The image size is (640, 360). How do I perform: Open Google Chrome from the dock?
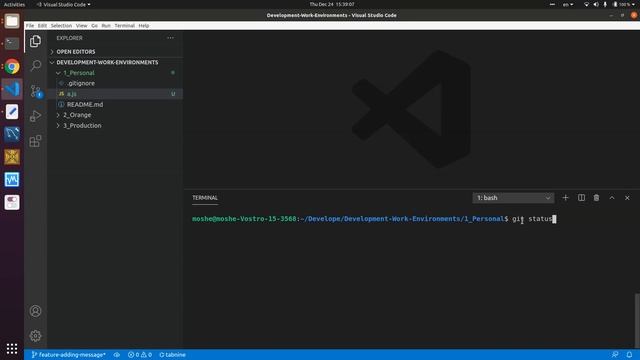coord(12,66)
